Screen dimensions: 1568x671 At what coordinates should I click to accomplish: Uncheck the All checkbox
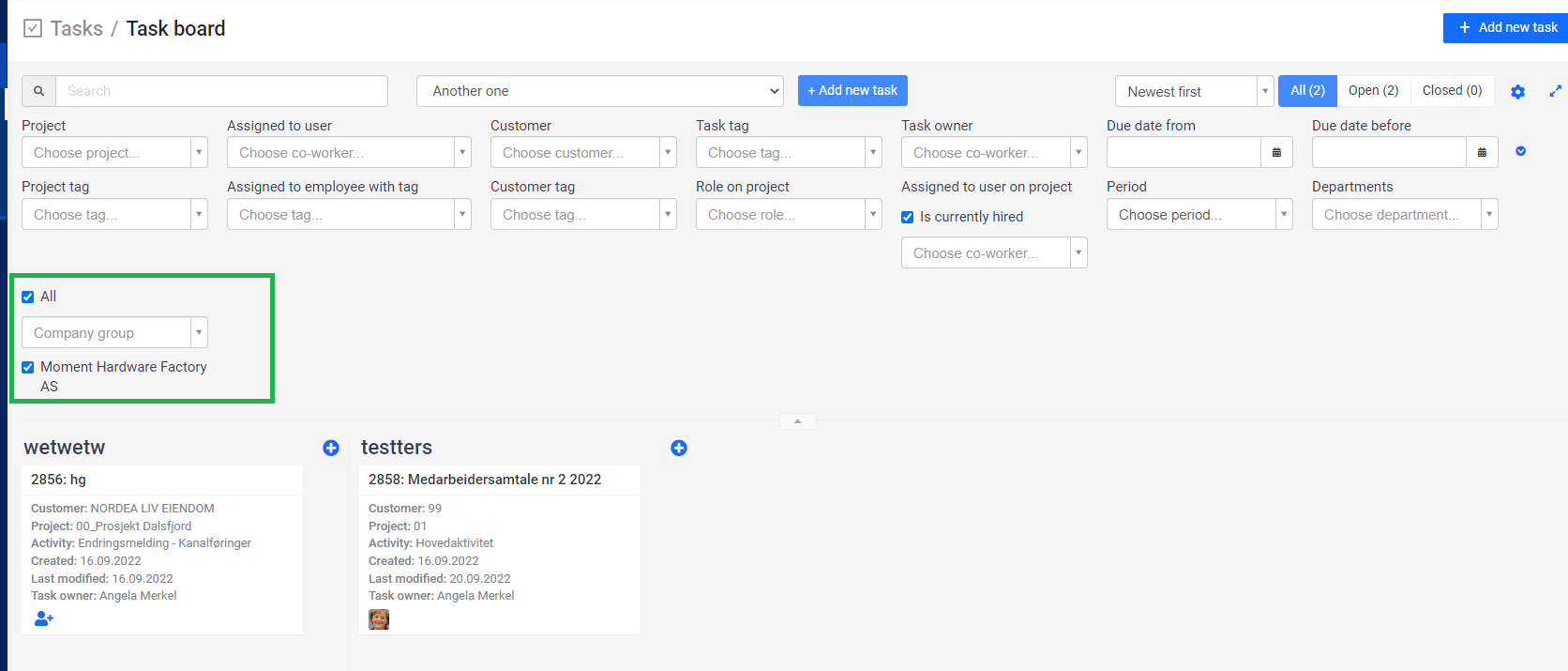pos(28,297)
